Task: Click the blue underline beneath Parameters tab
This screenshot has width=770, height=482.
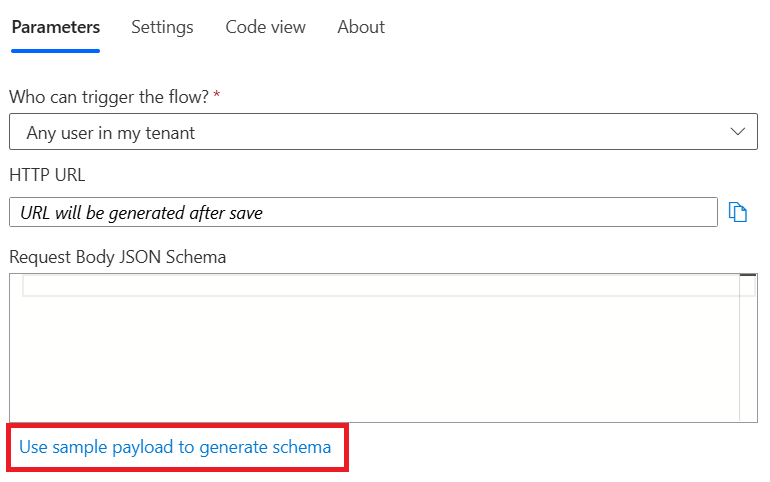Action: click(x=56, y=50)
